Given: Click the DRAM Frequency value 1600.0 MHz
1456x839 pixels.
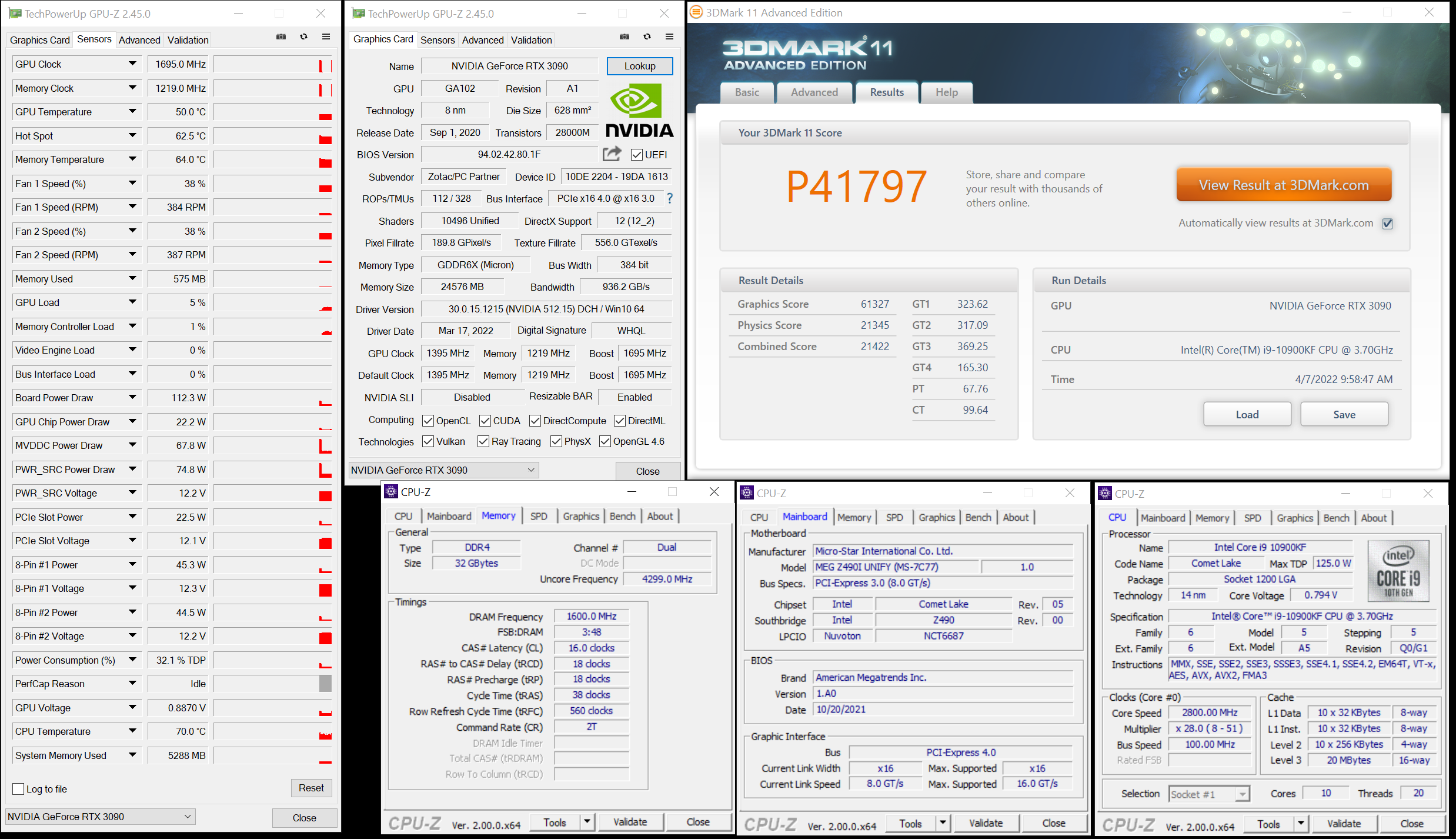Looking at the screenshot, I should pyautogui.click(x=592, y=616).
